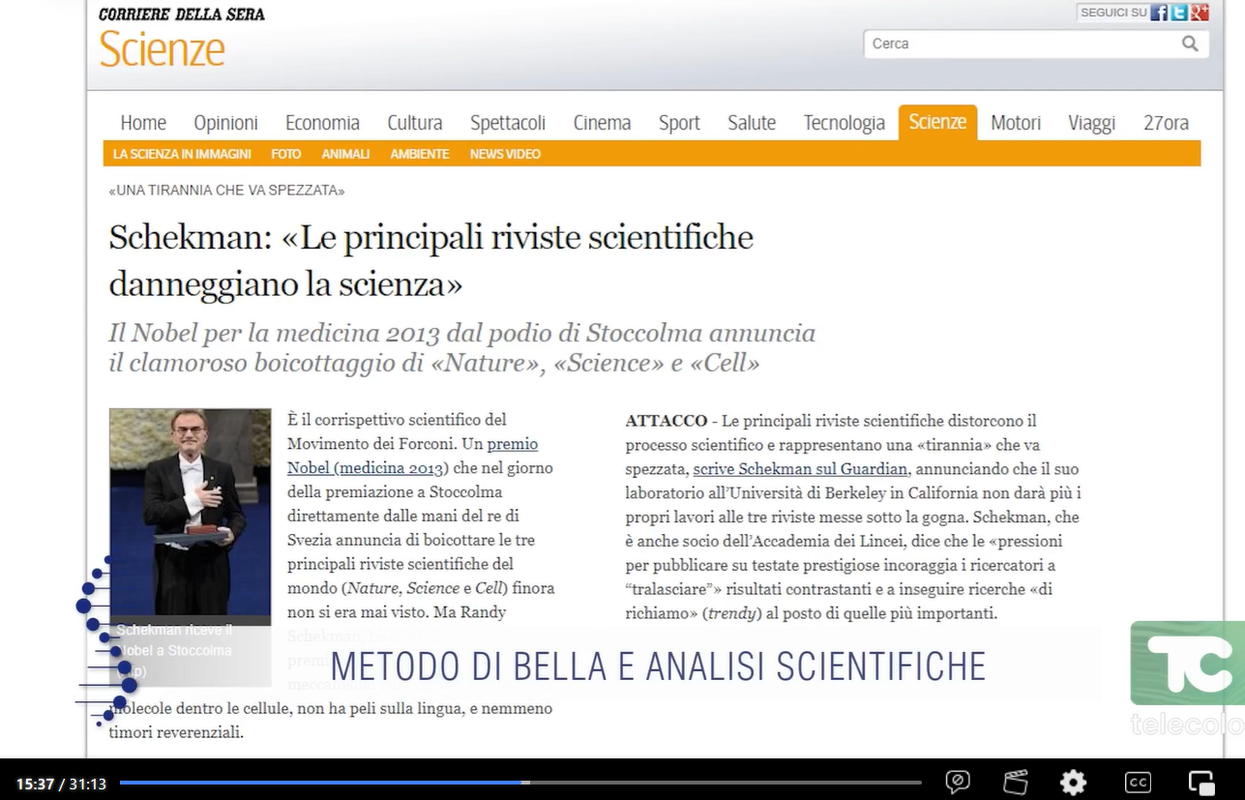Open the Salute section
The width and height of the screenshot is (1245, 800).
point(752,123)
